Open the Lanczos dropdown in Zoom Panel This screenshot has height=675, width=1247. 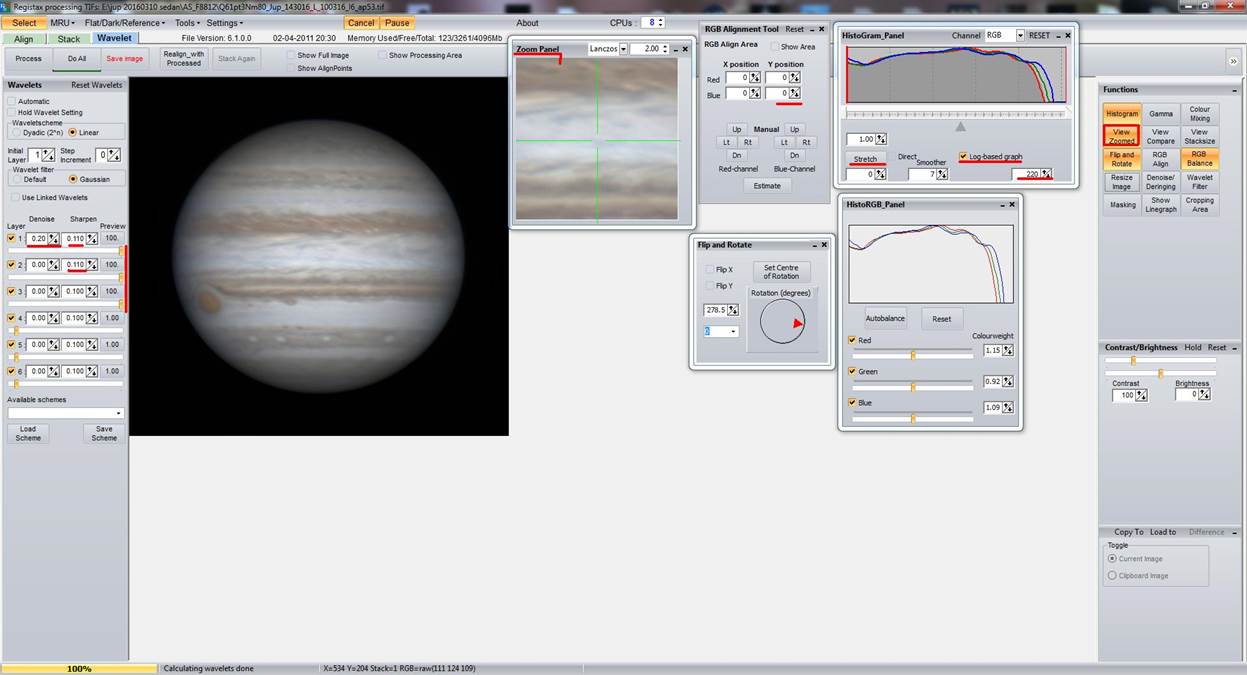coord(623,49)
